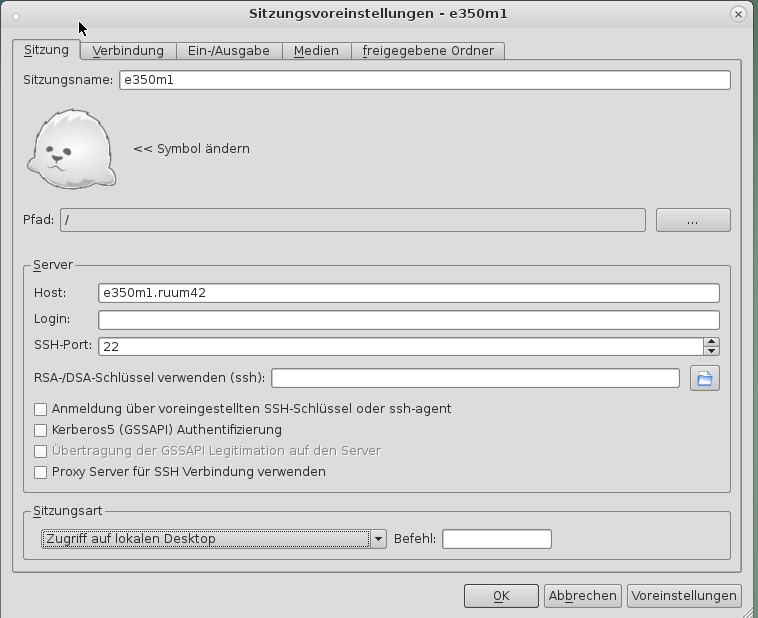
Task: Focus the Login input field
Action: 408,320
